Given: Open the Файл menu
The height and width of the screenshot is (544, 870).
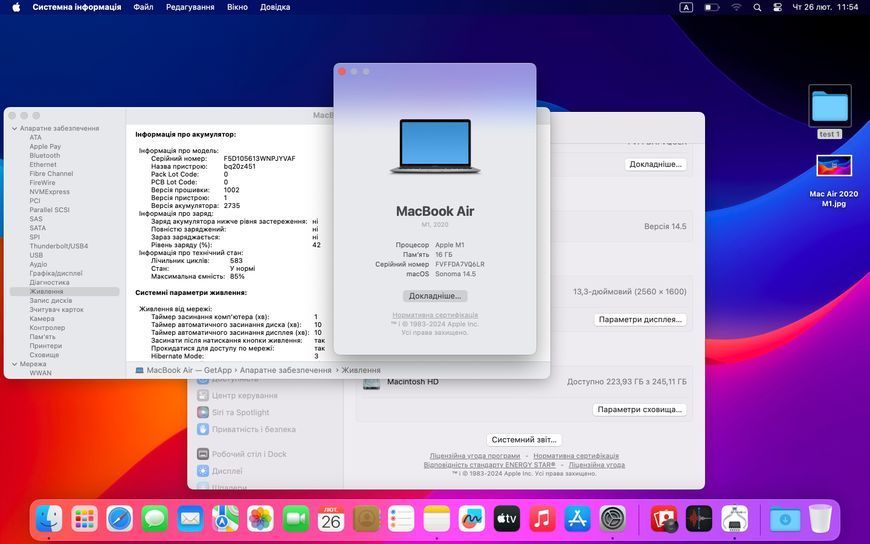Looking at the screenshot, I should (x=143, y=7).
